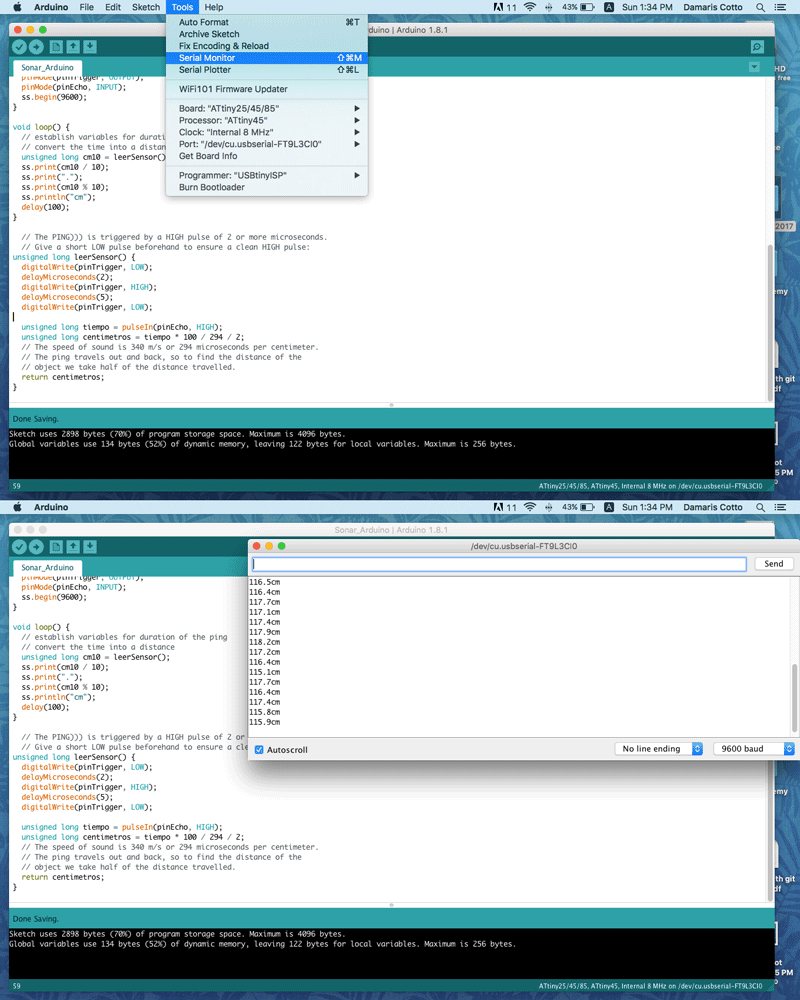Click the Wi-Fi icon in the menu bar above the serial monitor
The image size is (800, 1000).
click(x=530, y=507)
